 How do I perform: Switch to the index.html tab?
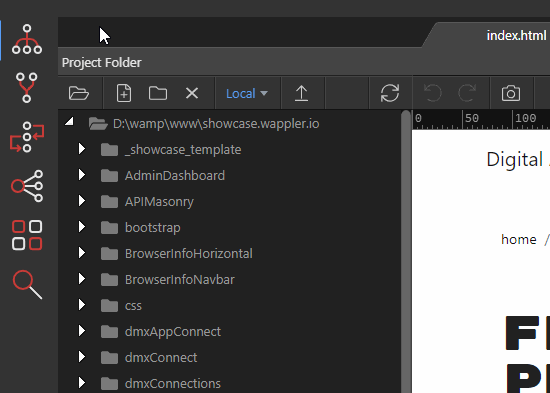pos(516,35)
